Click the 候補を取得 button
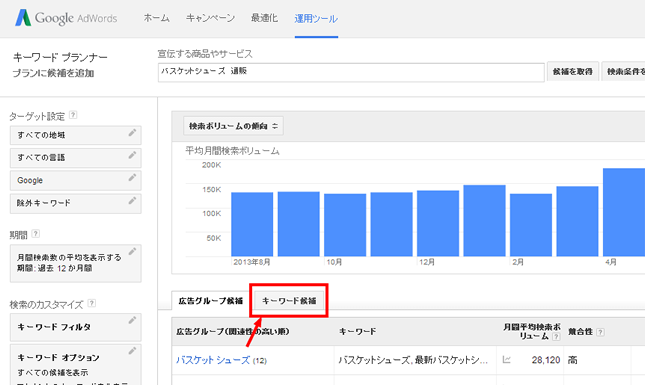Viewport: 645px width, 385px height. click(x=573, y=72)
